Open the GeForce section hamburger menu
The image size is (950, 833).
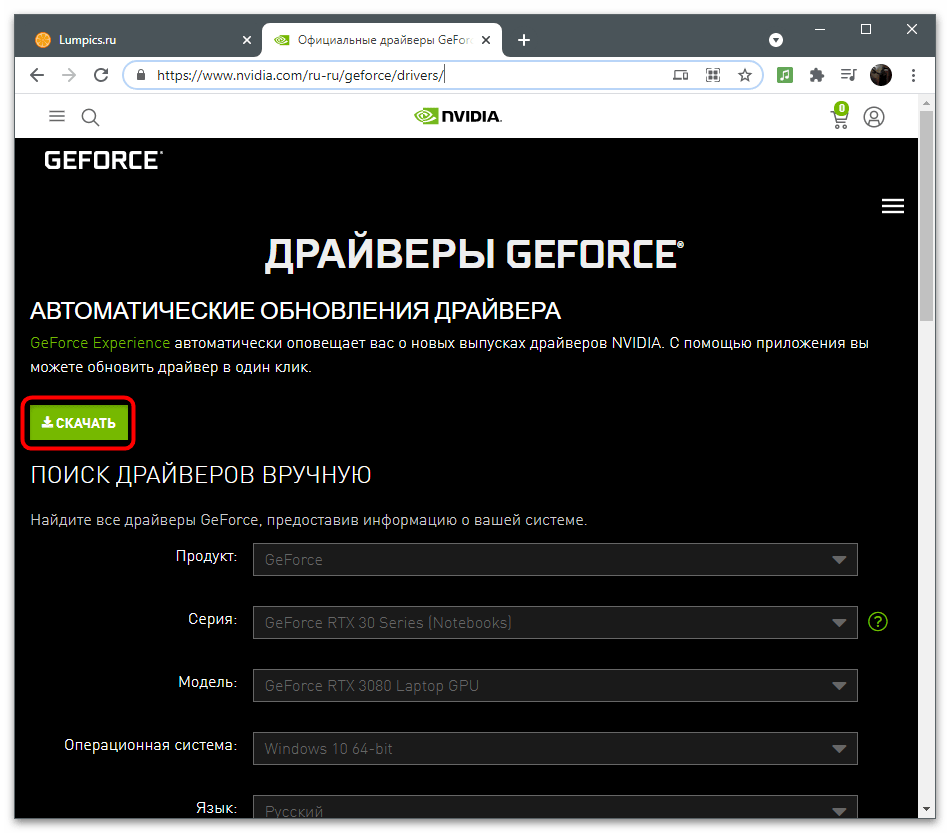tap(892, 206)
